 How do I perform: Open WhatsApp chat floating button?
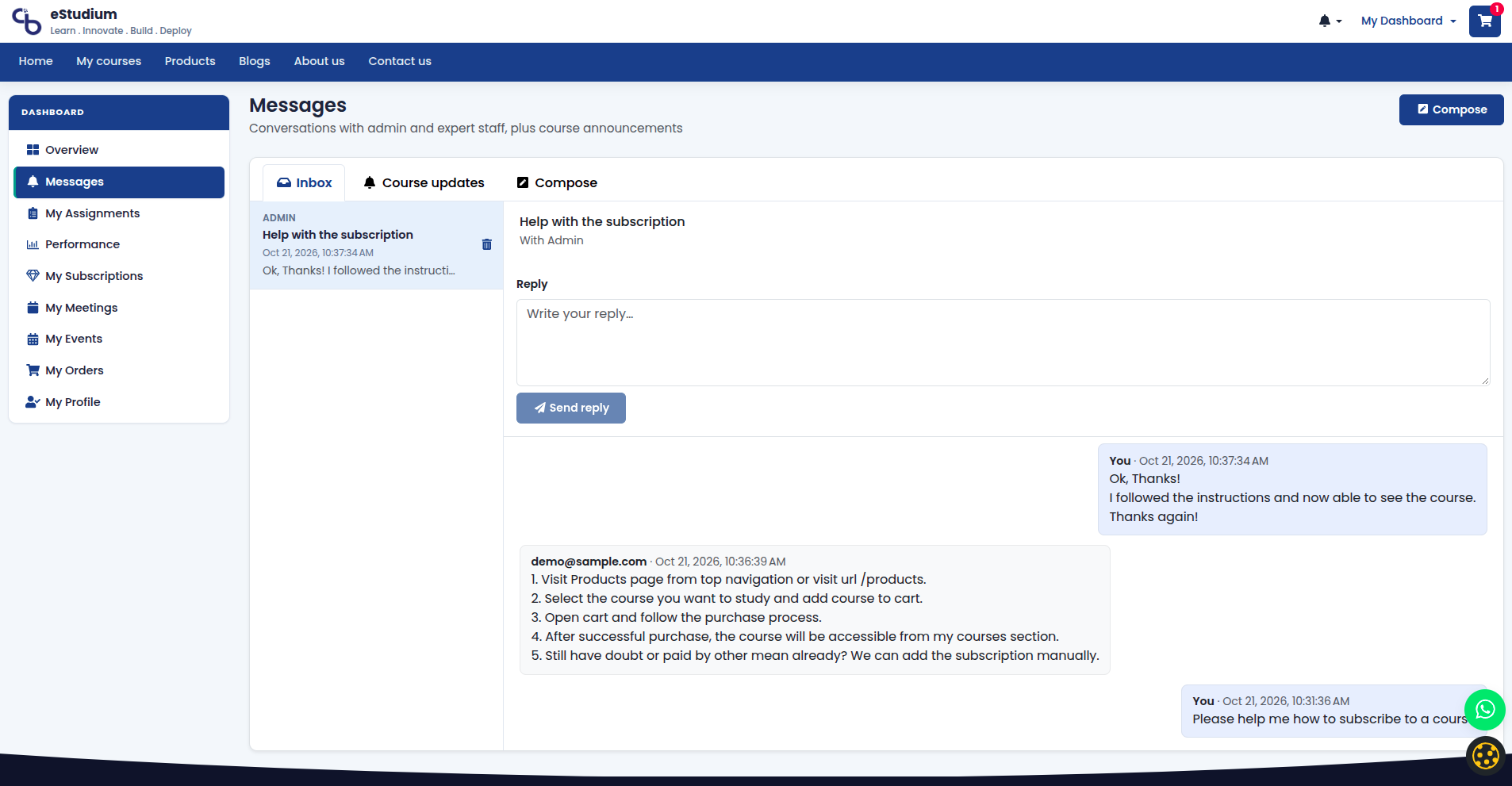(x=1485, y=710)
